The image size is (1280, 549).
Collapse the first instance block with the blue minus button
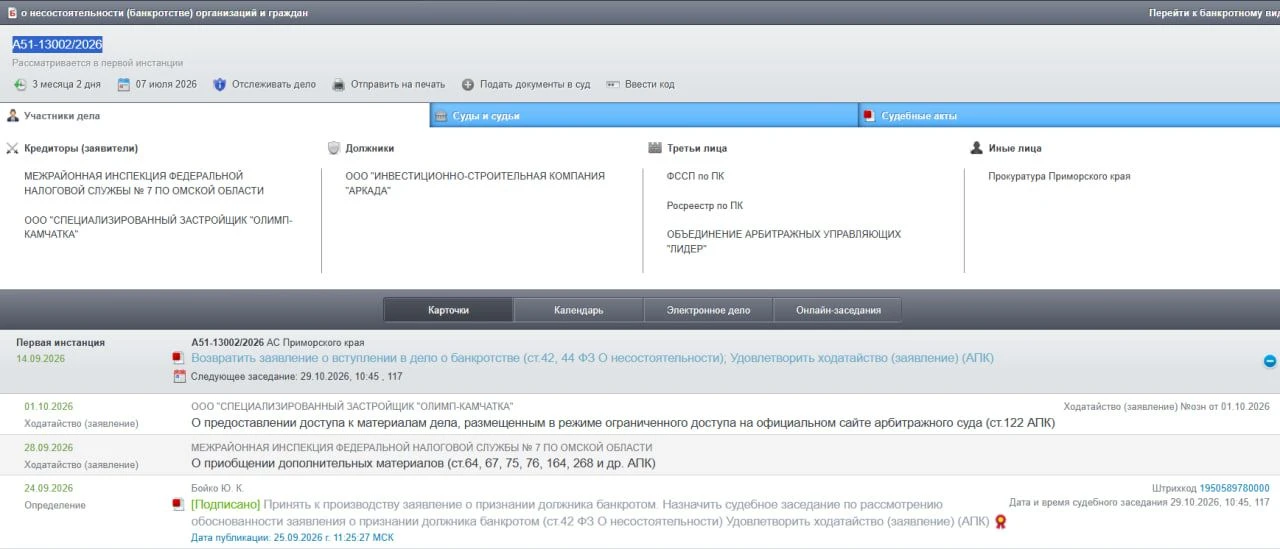coord(1270,361)
